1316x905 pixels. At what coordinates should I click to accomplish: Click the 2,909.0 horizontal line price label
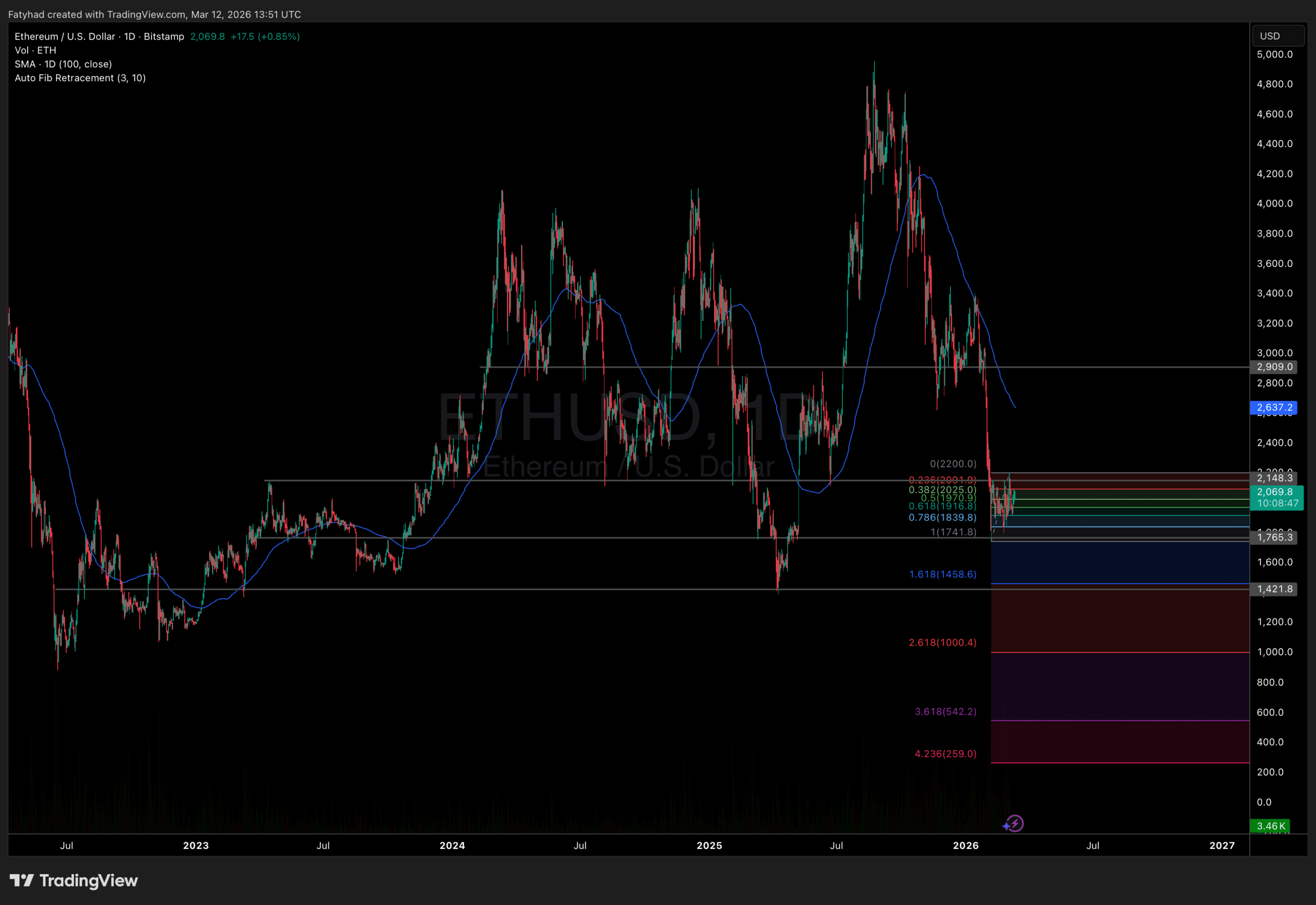[1273, 367]
